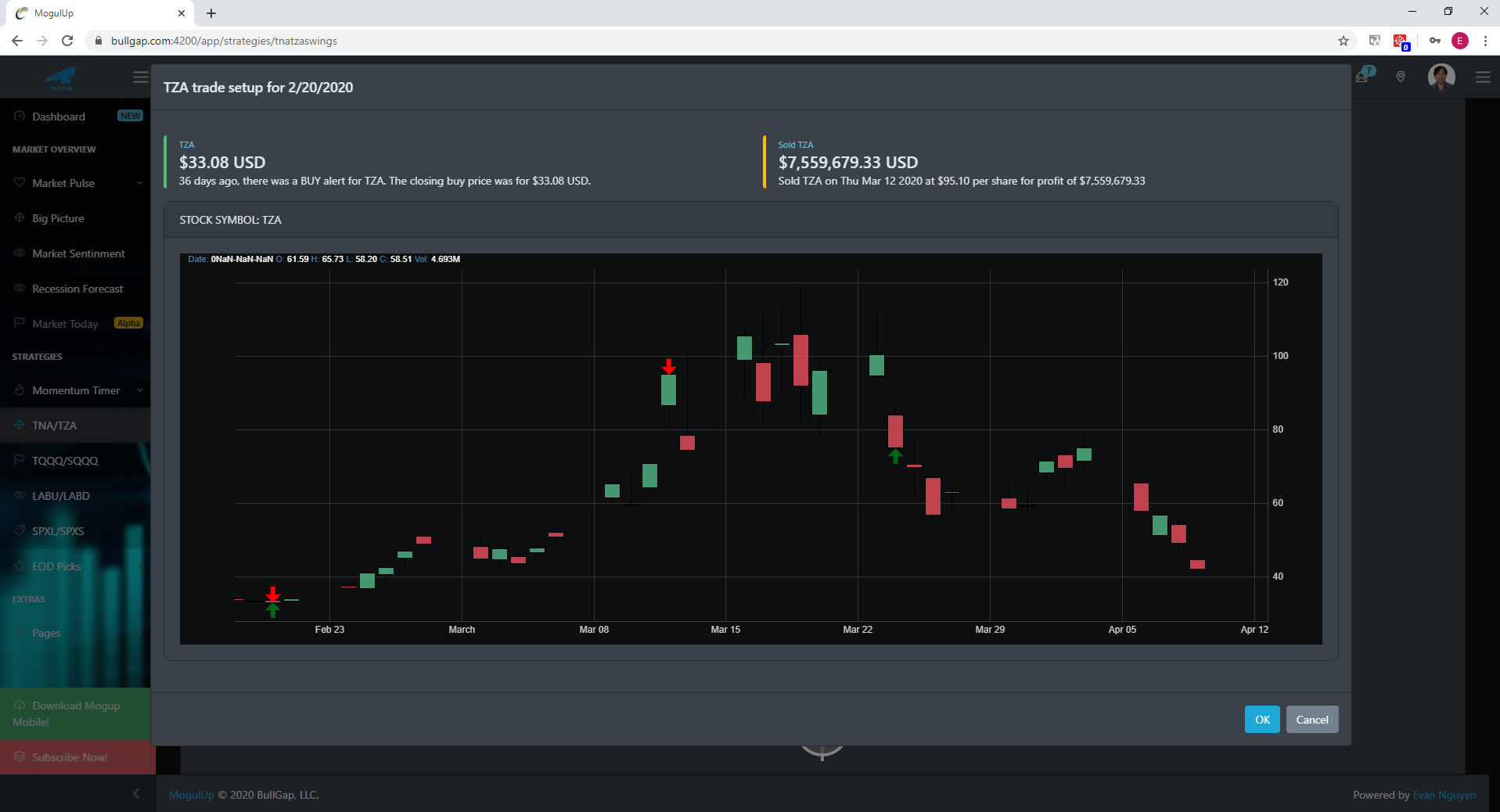
Task: Click red sell arrow at the Feb 20 candle
Action: click(272, 594)
